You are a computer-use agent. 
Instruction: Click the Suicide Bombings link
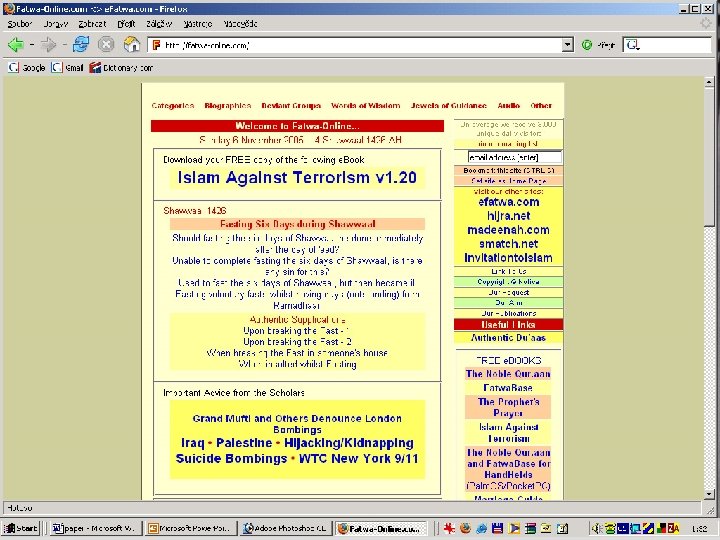[231, 459]
